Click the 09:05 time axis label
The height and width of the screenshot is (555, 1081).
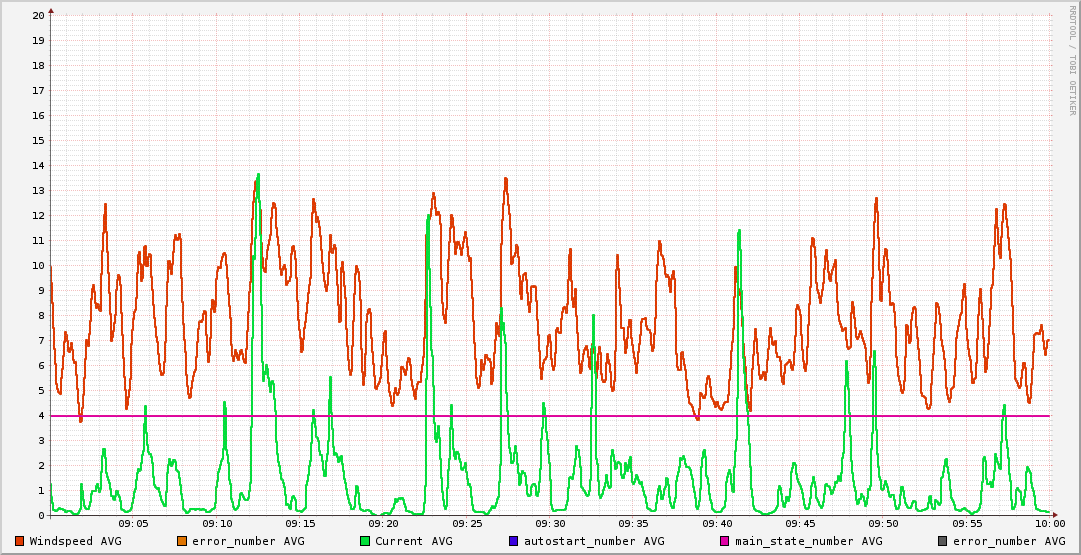click(x=134, y=523)
